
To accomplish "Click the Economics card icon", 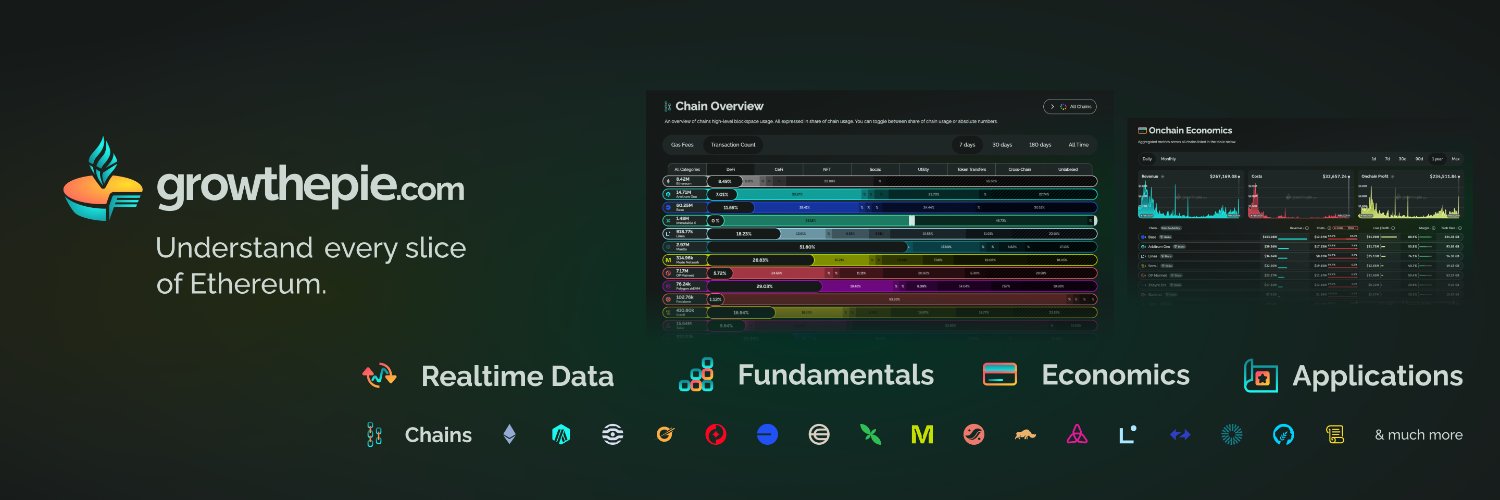I will click(1000, 375).
